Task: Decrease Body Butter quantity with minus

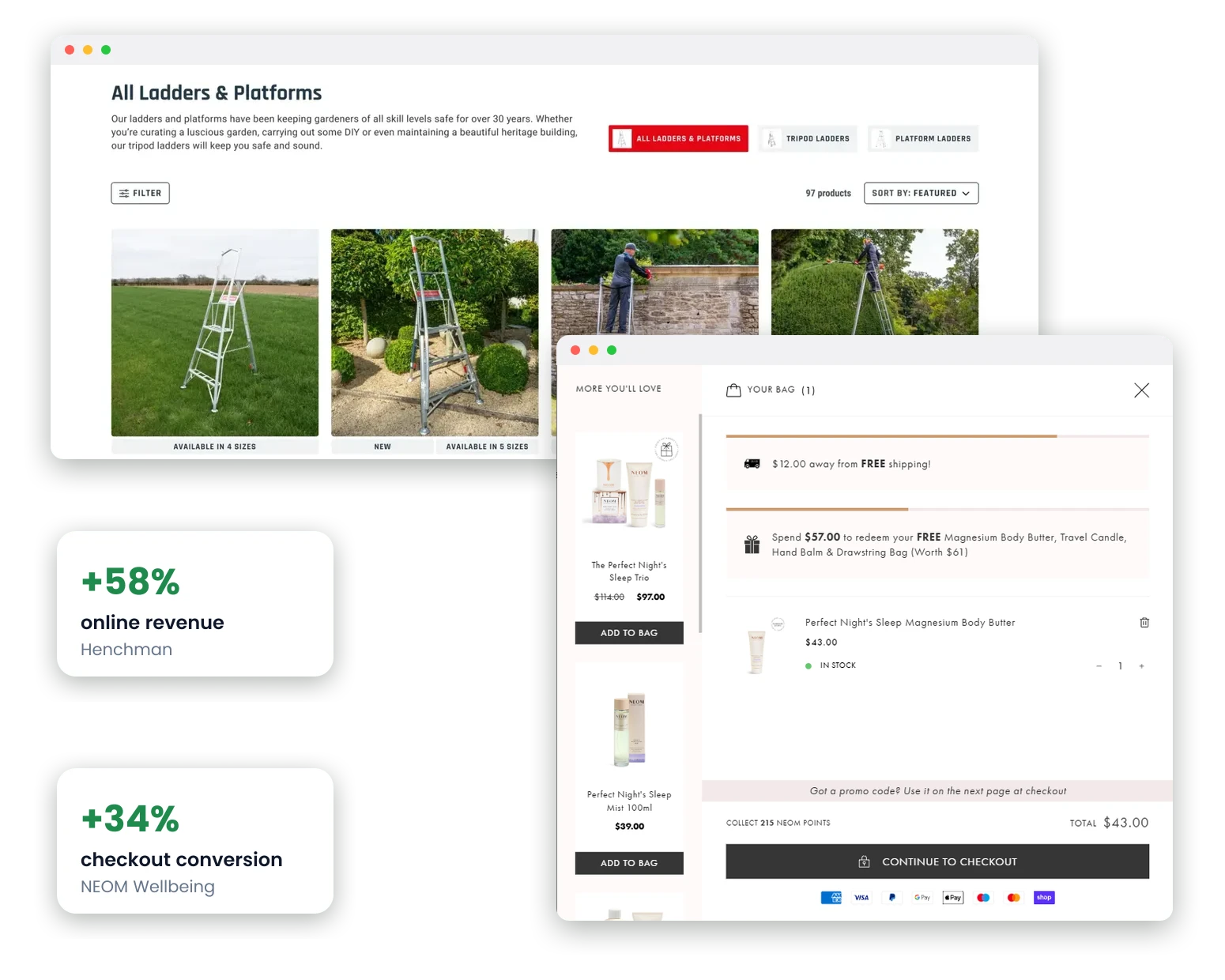Action: point(1099,666)
